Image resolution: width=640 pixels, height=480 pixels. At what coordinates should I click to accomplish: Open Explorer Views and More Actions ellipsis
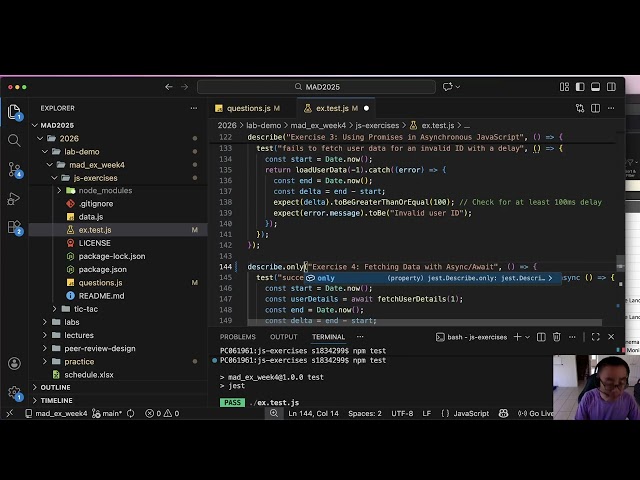(x=194, y=108)
